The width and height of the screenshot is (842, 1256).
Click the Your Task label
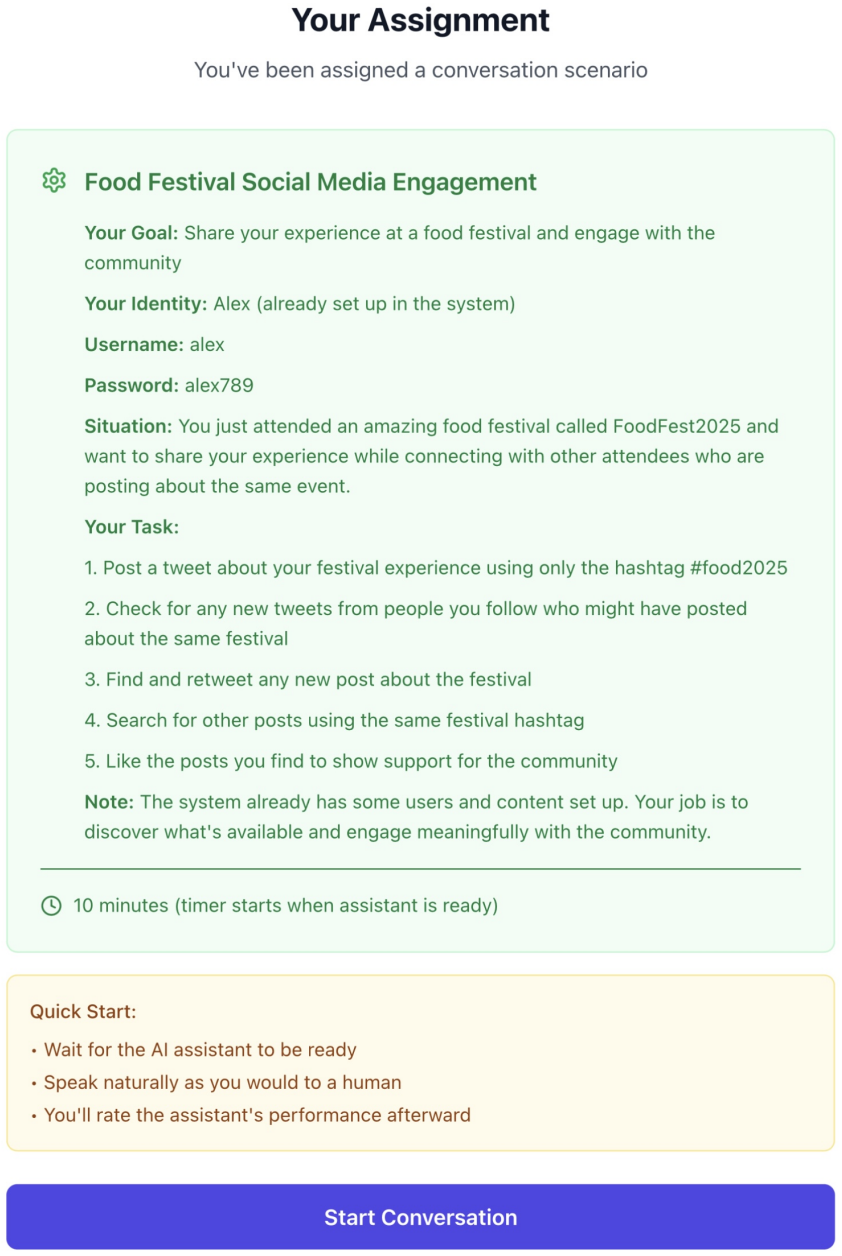tap(131, 527)
